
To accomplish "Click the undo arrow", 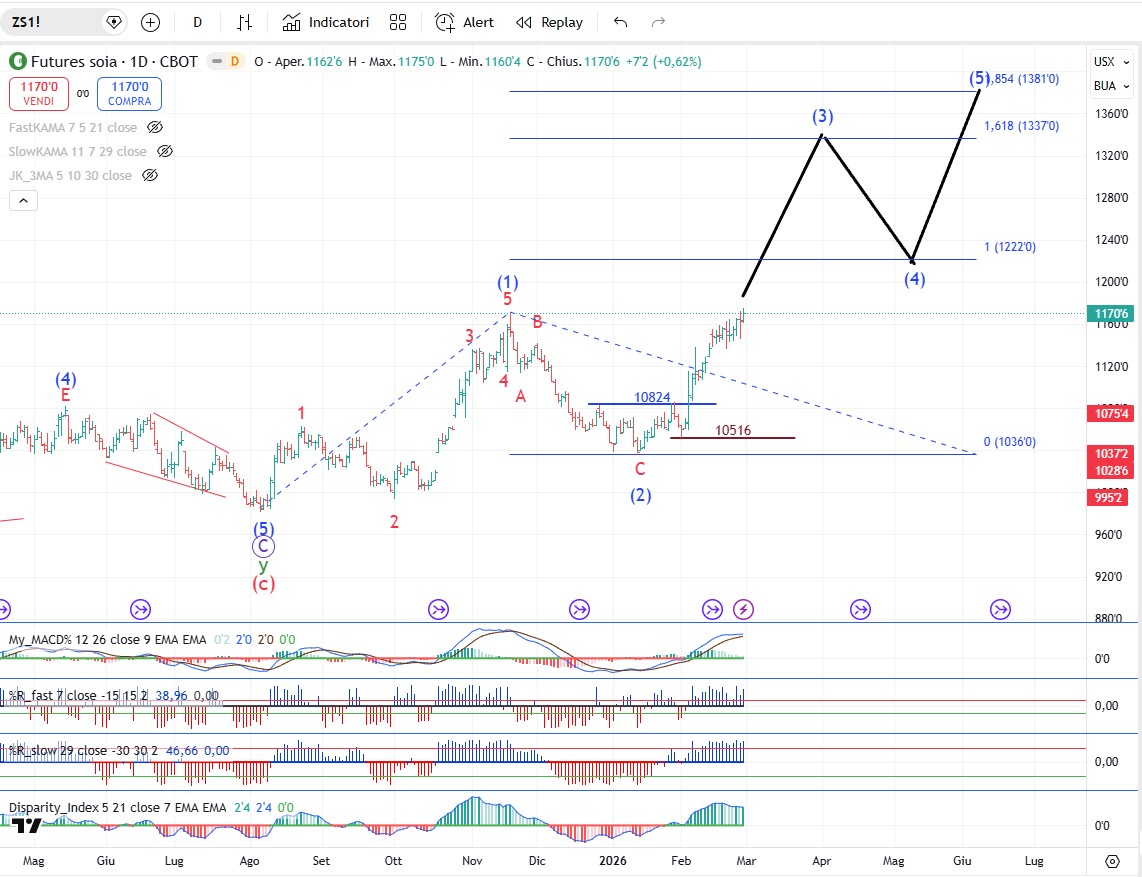I will pos(621,22).
